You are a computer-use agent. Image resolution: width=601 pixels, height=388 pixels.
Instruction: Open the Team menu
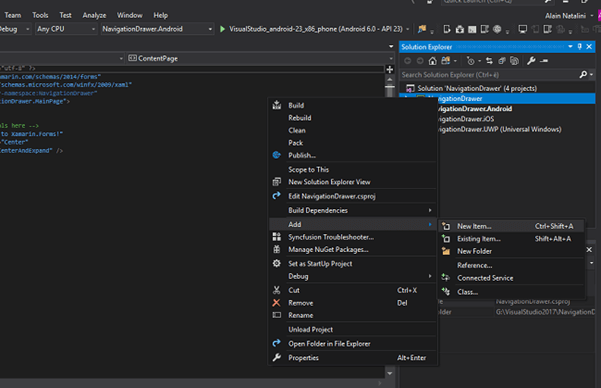tap(13, 15)
